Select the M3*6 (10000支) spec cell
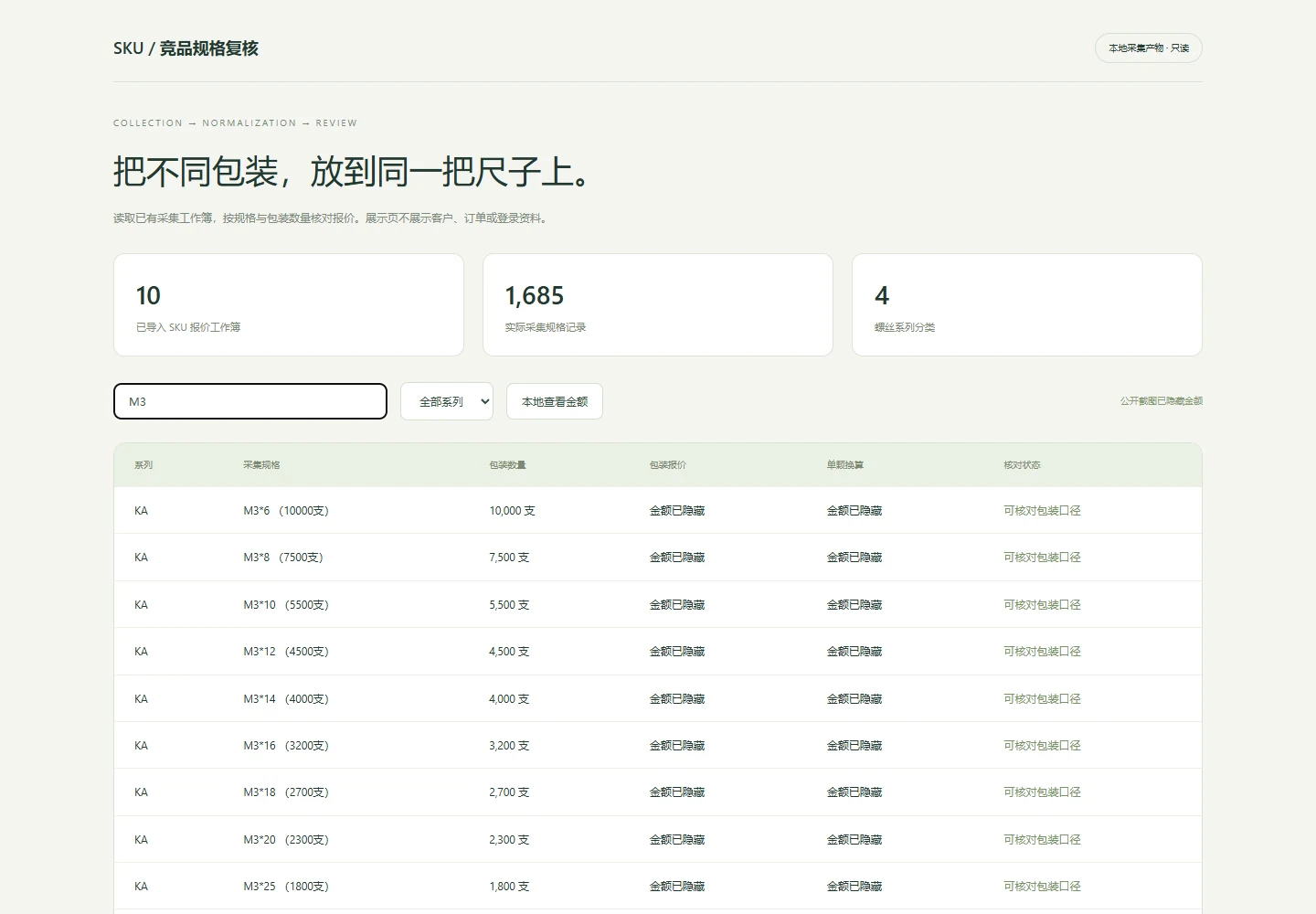The image size is (1316, 914). [x=286, y=511]
